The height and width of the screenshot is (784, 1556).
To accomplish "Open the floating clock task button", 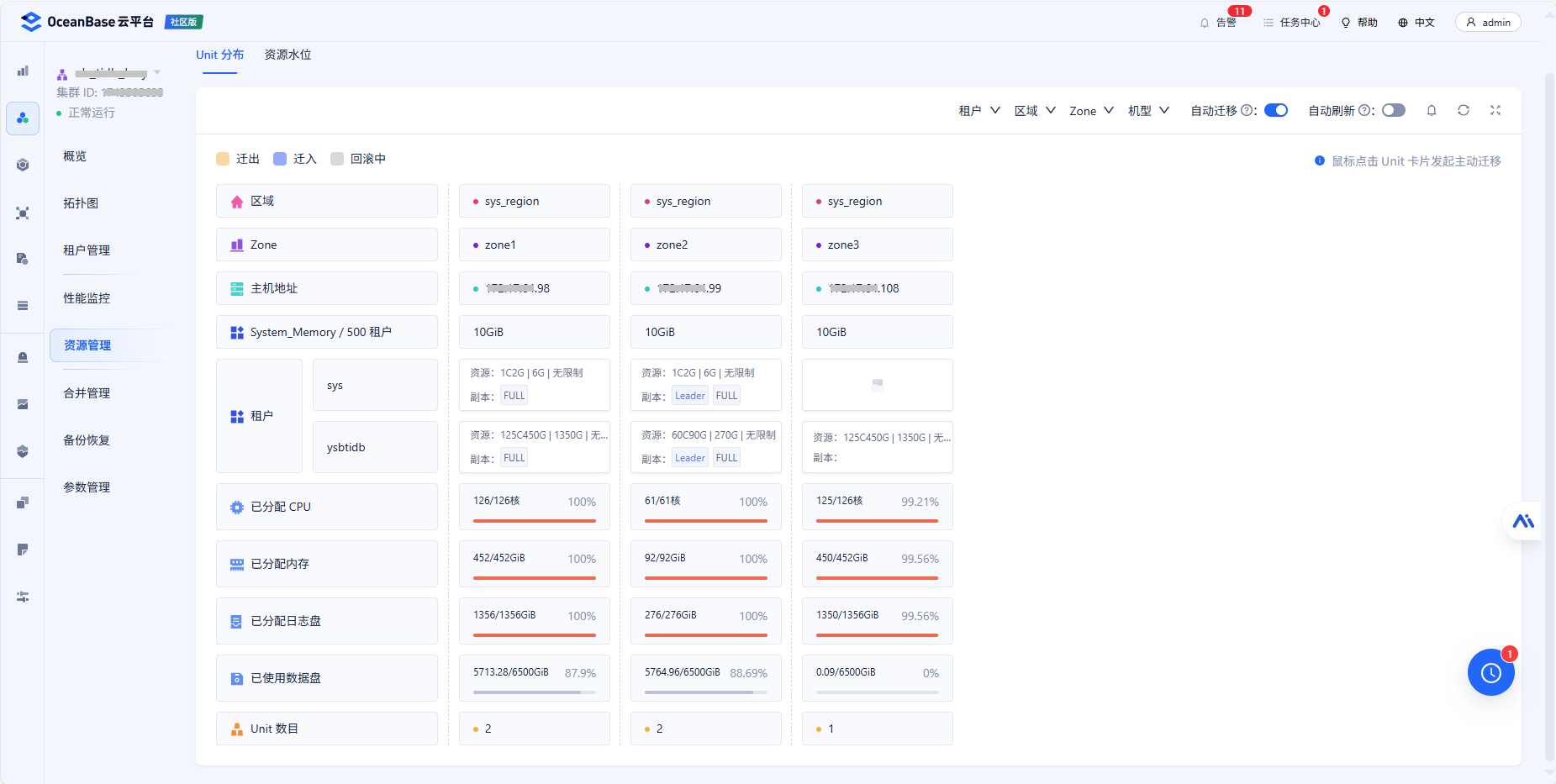I will click(1491, 672).
